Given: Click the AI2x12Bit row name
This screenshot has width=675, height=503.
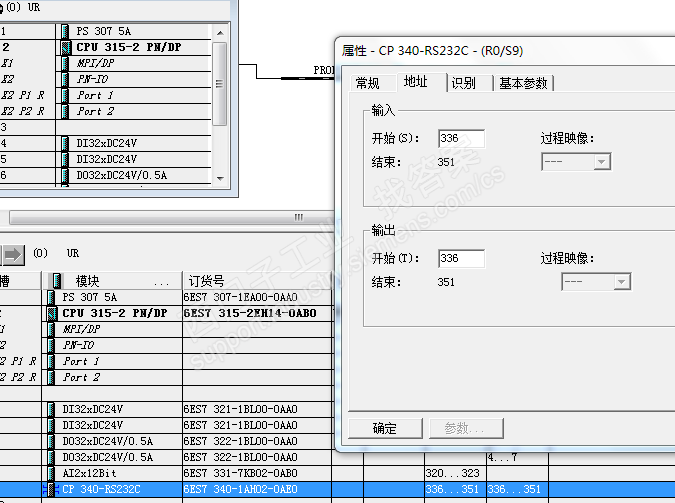Looking at the screenshot, I should (x=89, y=473).
